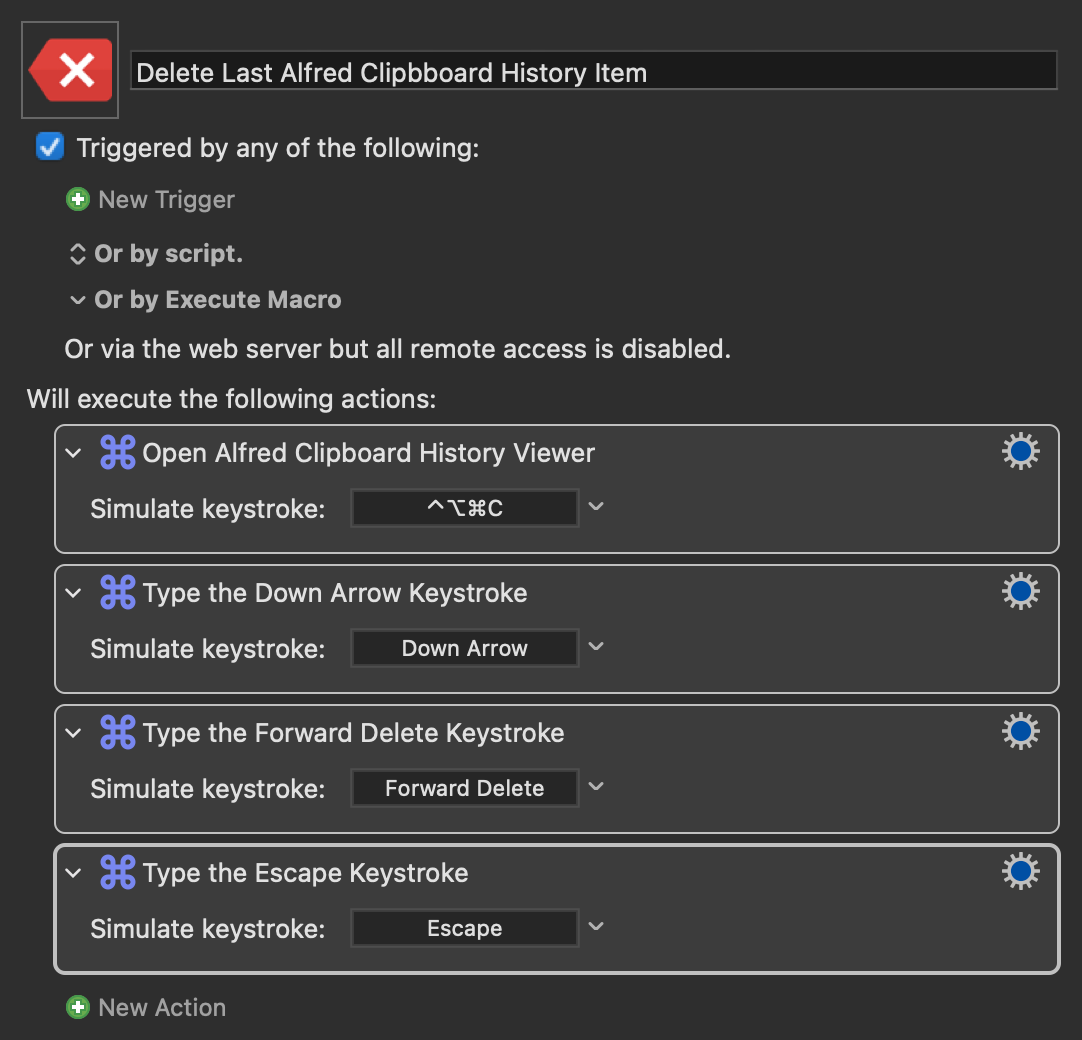Click the New Action label
The width and height of the screenshot is (1082, 1040).
tap(162, 1008)
